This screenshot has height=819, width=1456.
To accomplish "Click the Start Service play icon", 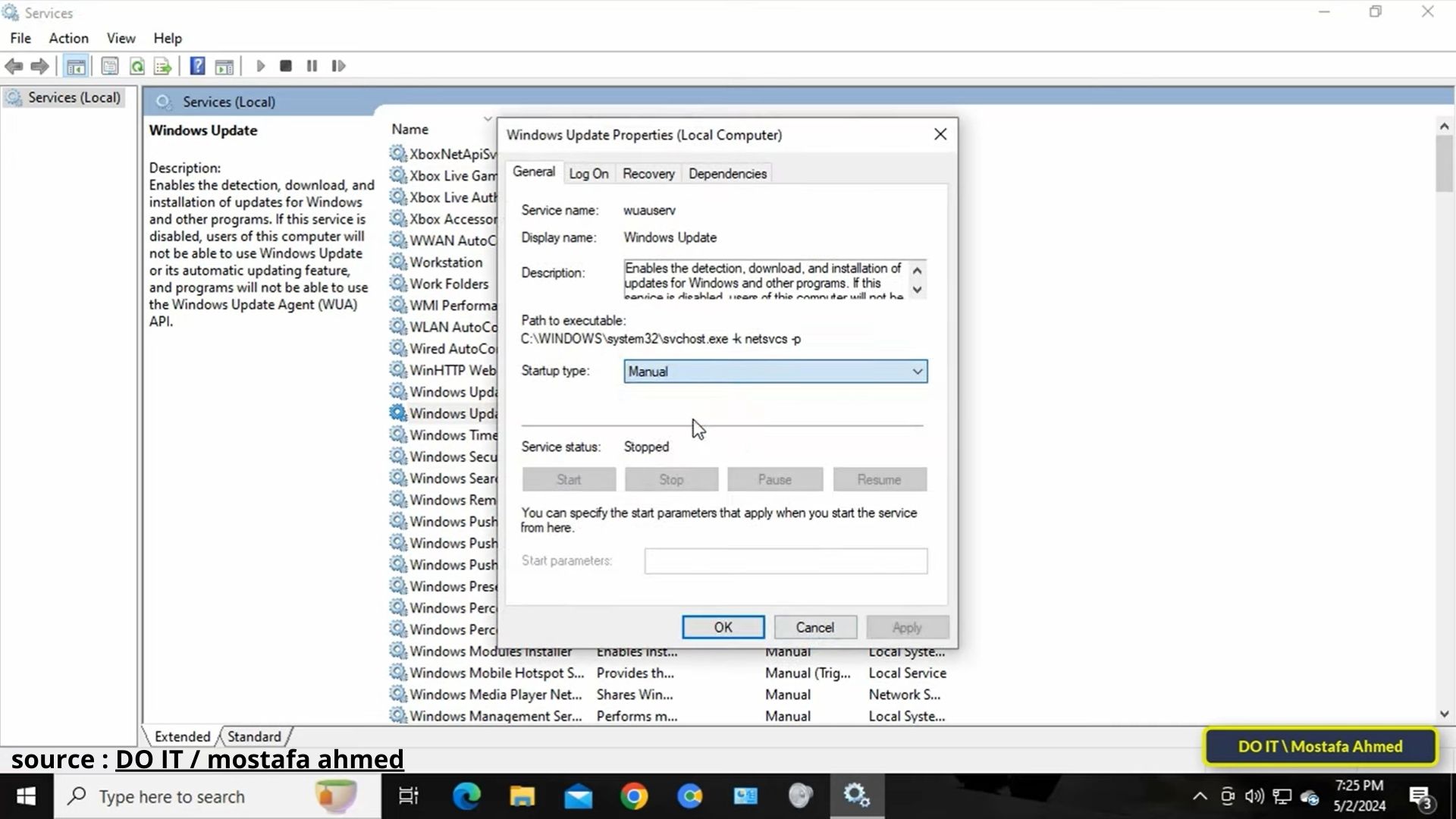I will pyautogui.click(x=260, y=67).
